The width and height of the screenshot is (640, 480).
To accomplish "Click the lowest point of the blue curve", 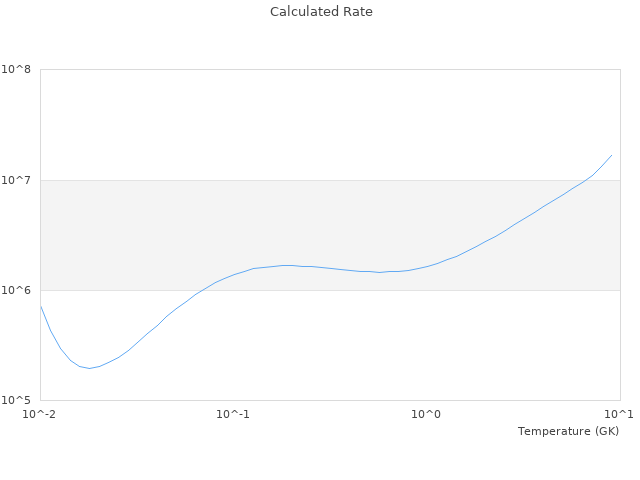I will pyautogui.click(x=89, y=368).
